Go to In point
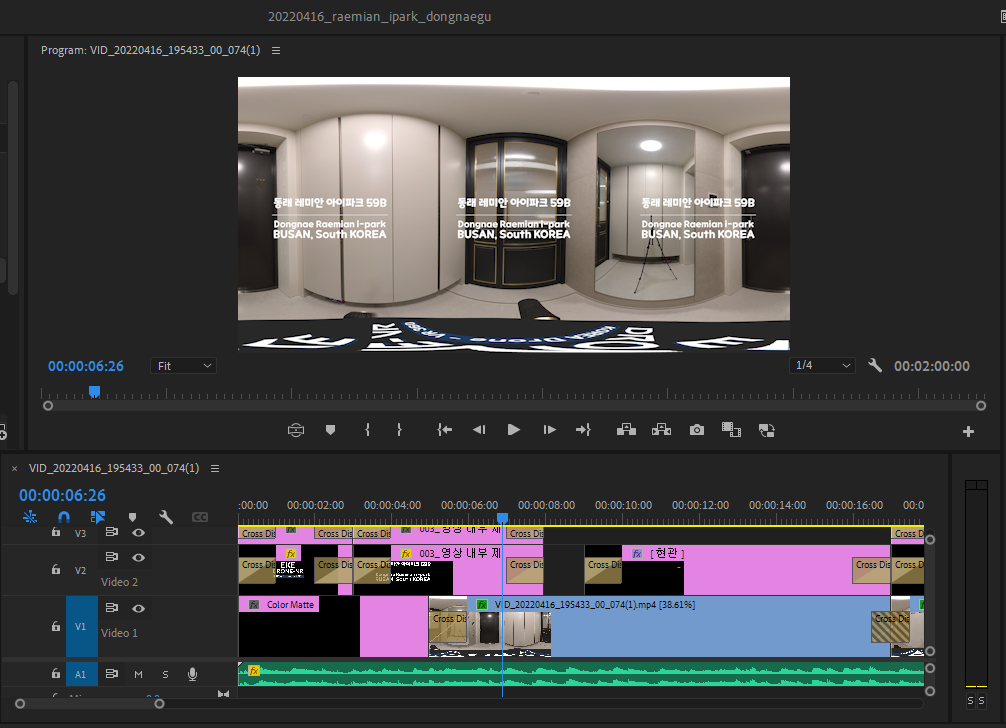1006x728 pixels. coord(445,430)
